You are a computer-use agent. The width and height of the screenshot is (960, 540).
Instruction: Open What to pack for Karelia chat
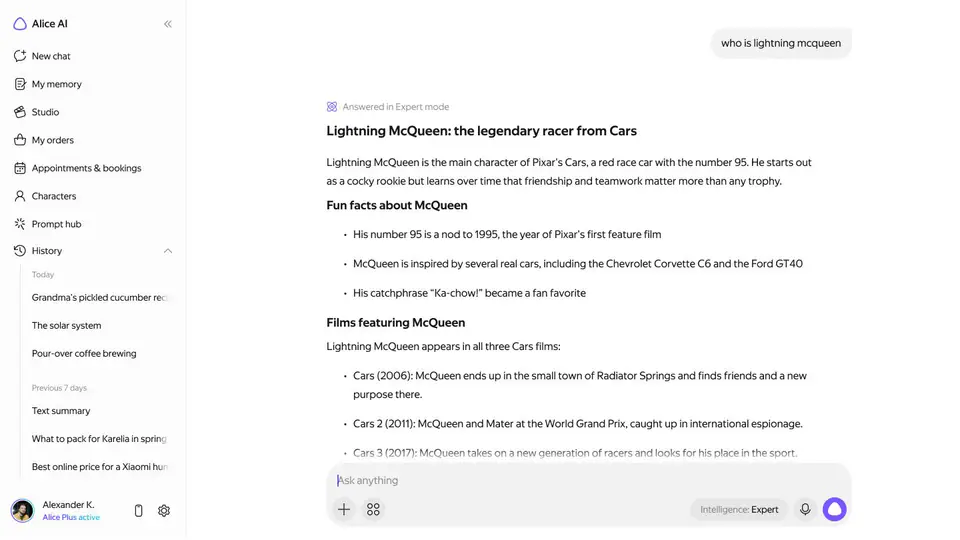(x=99, y=439)
